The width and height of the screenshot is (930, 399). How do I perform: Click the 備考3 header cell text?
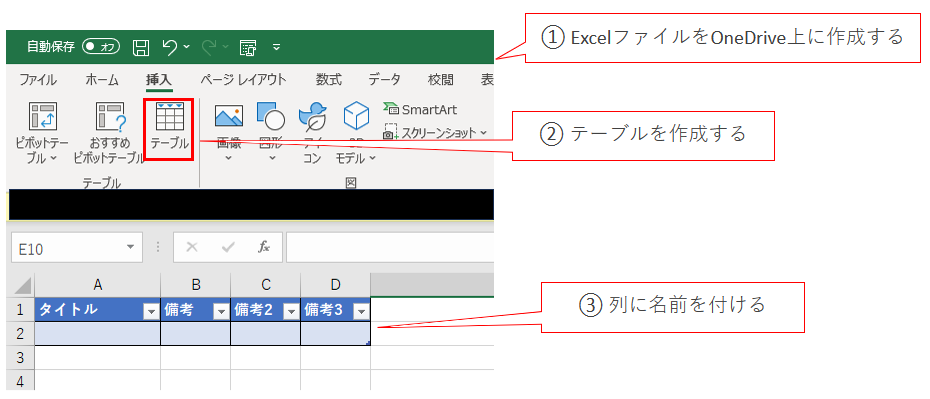pos(323,309)
